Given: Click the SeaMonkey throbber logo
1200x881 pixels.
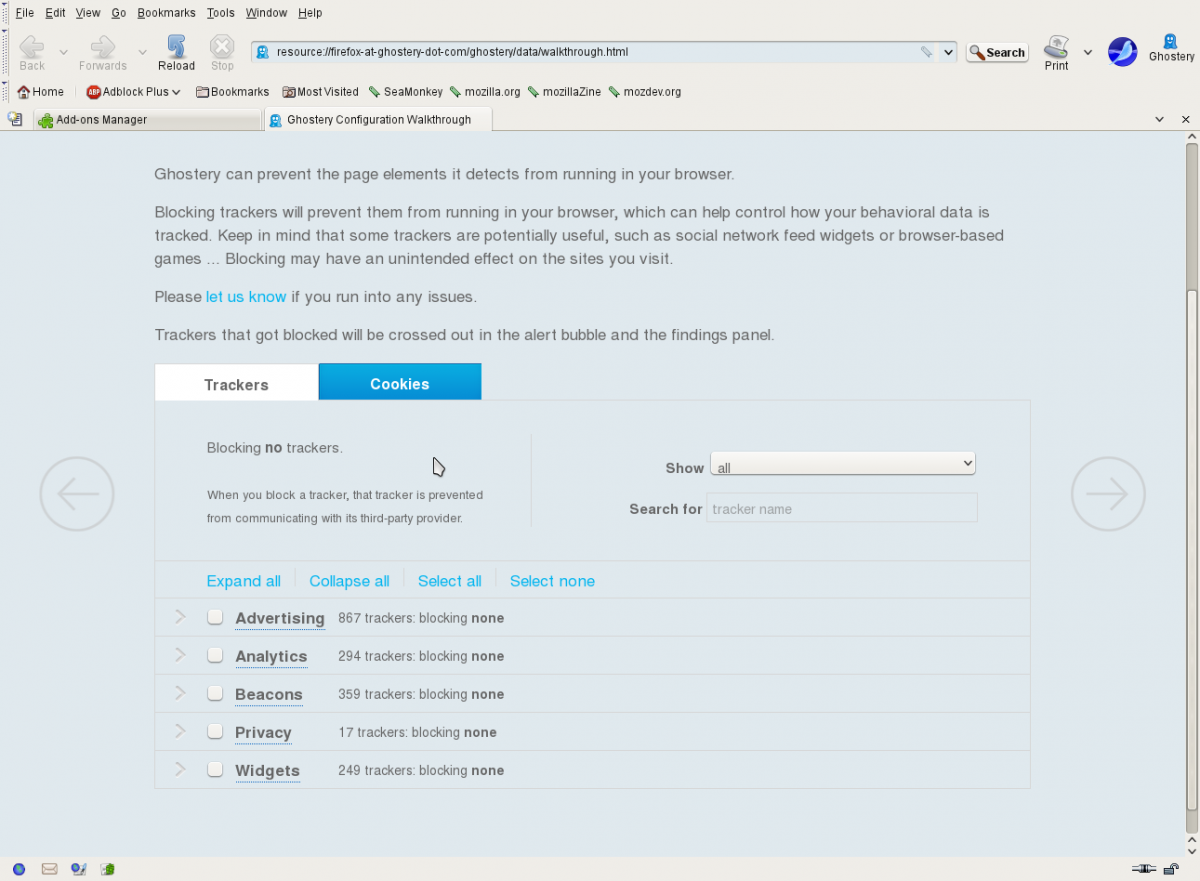Looking at the screenshot, I should click(x=1122, y=52).
